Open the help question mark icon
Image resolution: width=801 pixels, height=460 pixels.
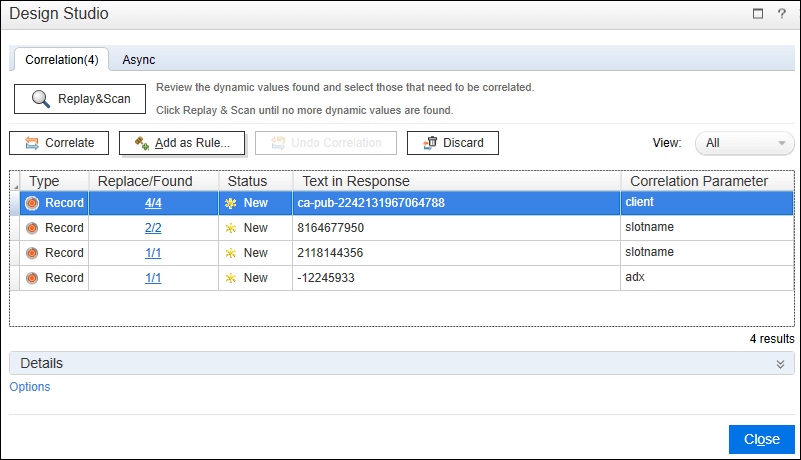[x=781, y=14]
